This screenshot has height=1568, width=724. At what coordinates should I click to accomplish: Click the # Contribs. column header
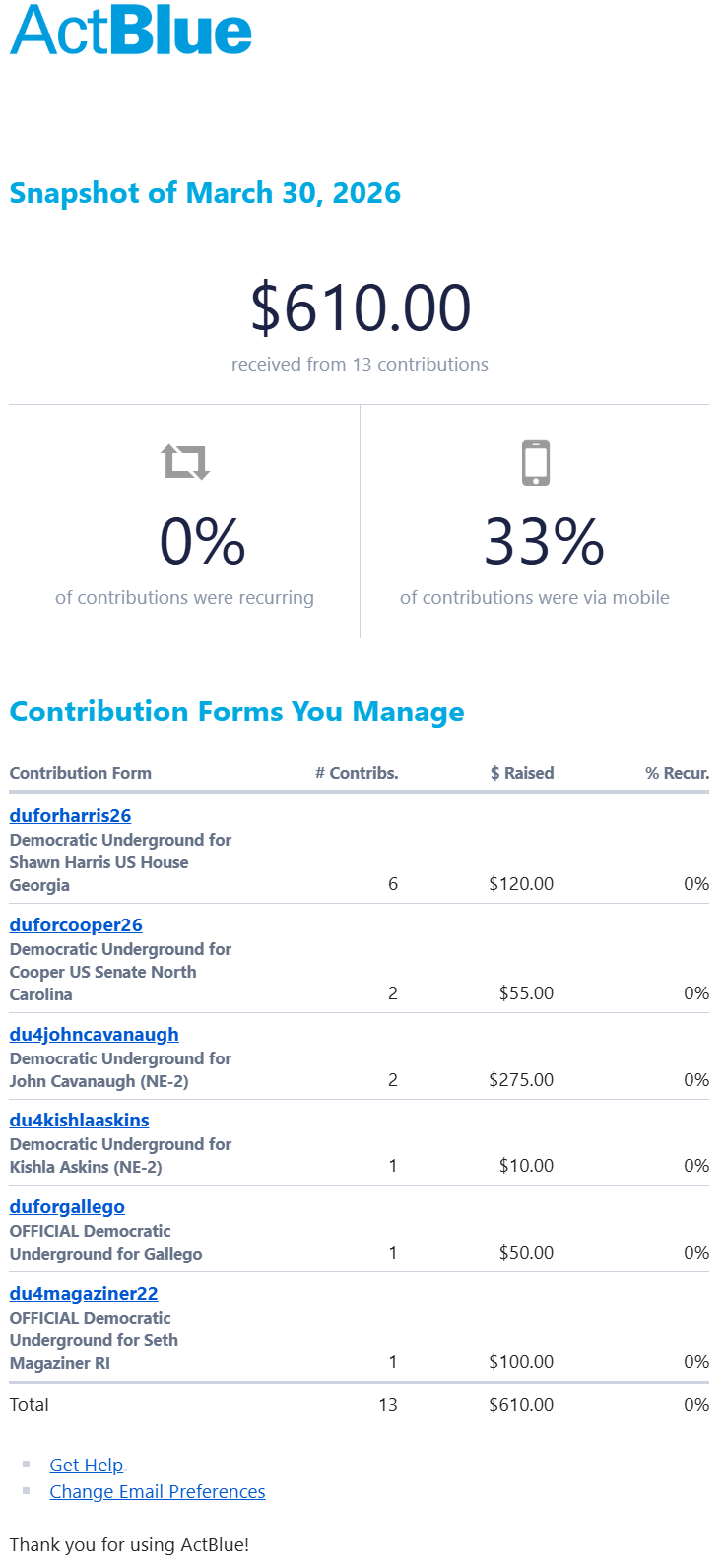pos(357,773)
